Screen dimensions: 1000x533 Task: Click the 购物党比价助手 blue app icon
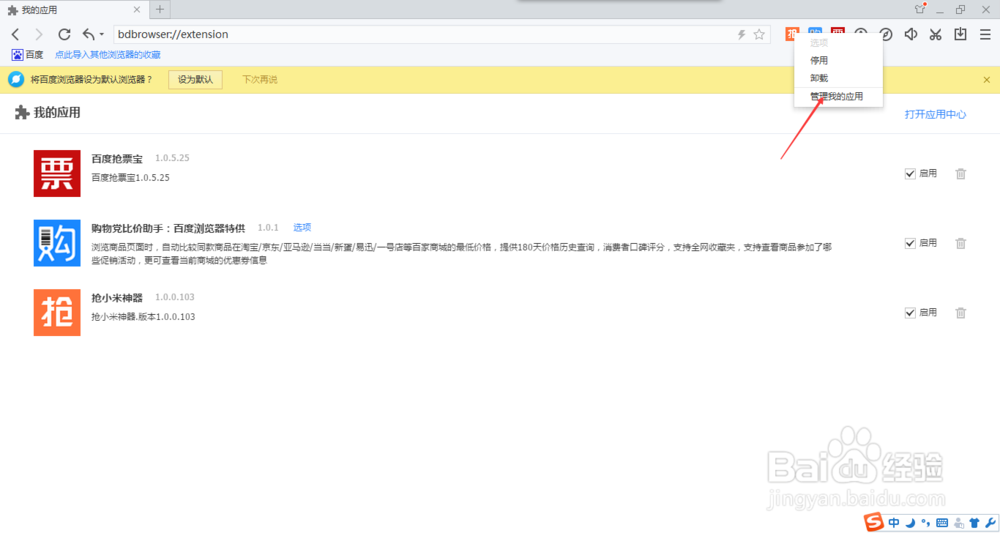57,243
